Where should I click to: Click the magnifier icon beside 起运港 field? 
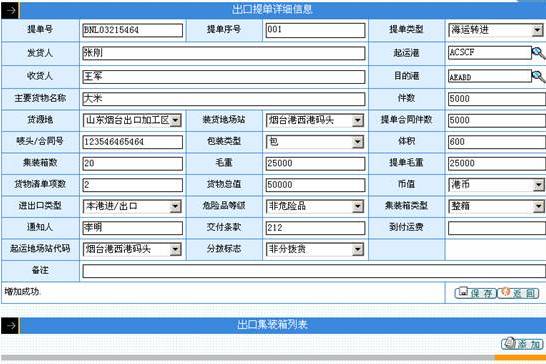[538, 53]
